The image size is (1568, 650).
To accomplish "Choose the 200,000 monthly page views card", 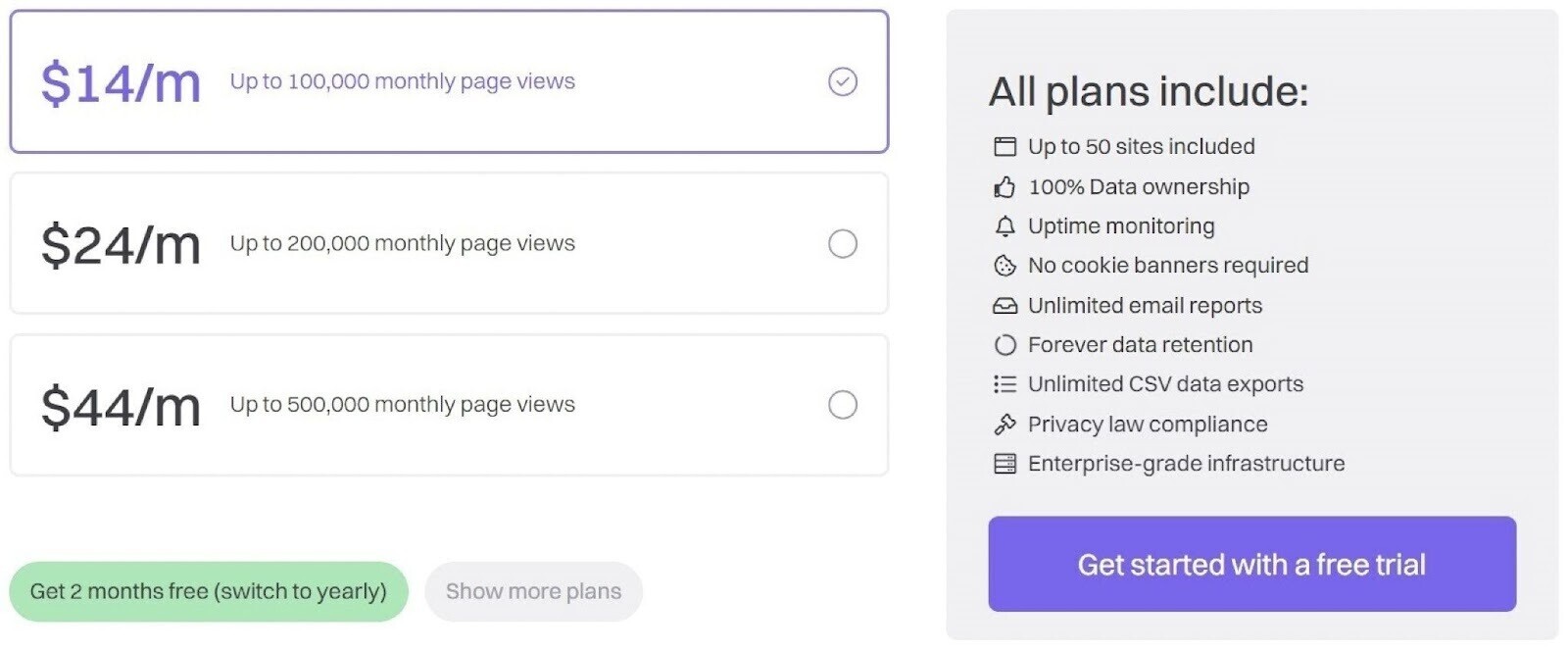I will 449,243.
